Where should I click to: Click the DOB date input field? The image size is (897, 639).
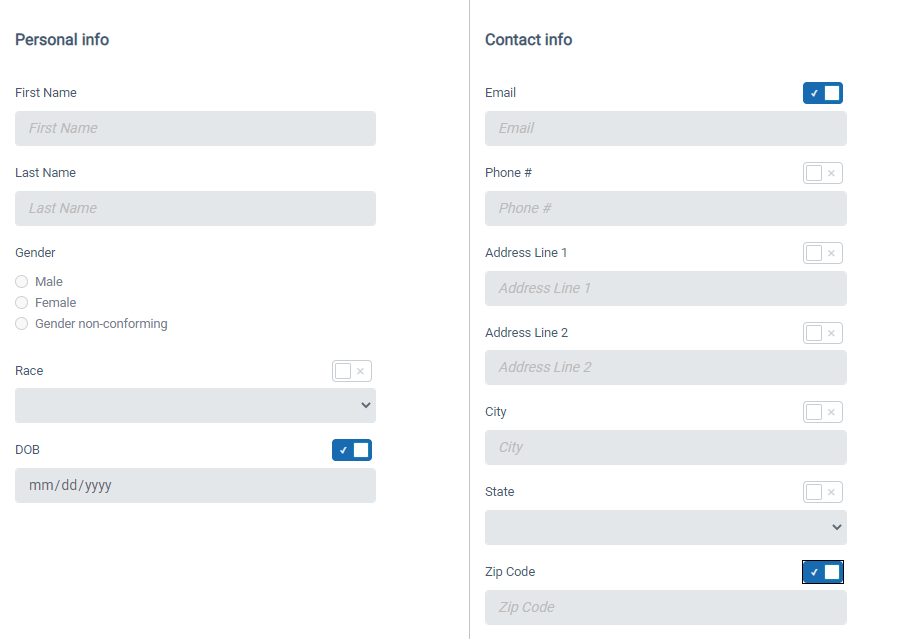tap(196, 486)
